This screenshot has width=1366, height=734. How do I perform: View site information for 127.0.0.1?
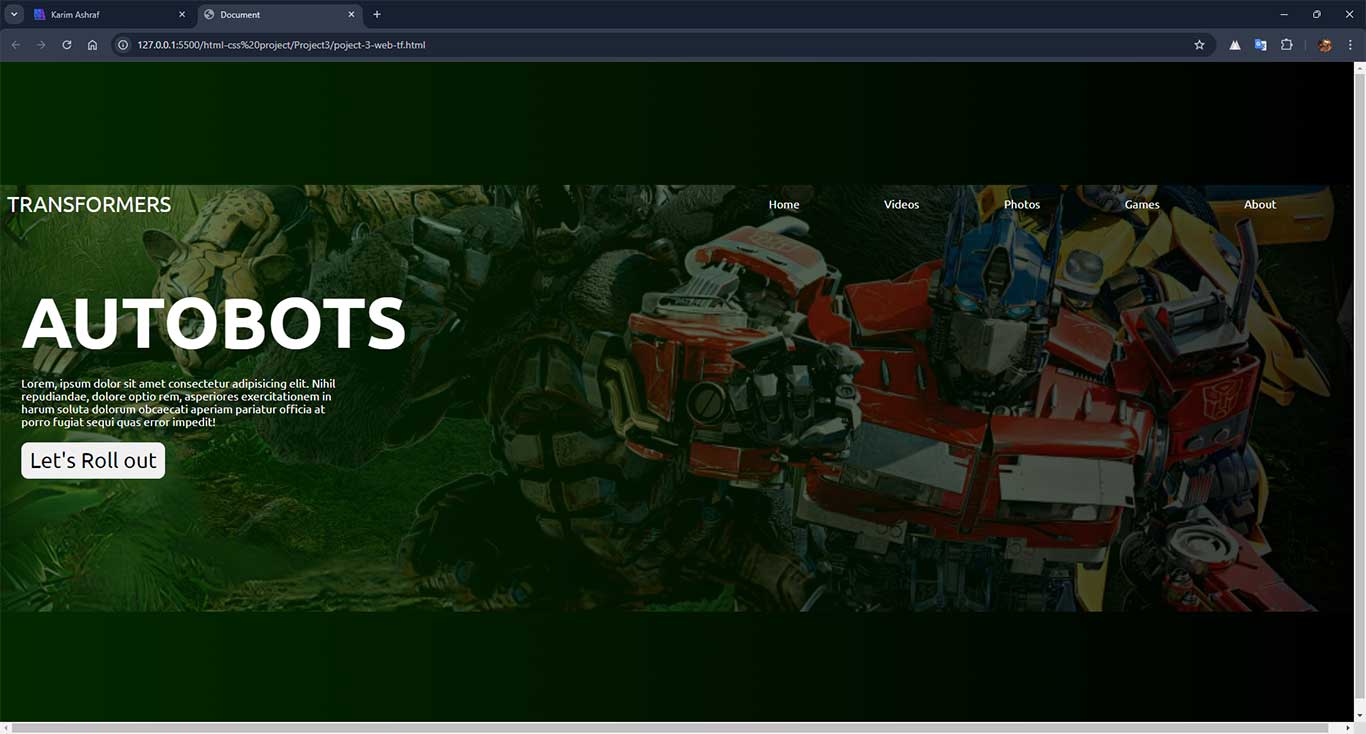[x=123, y=45]
